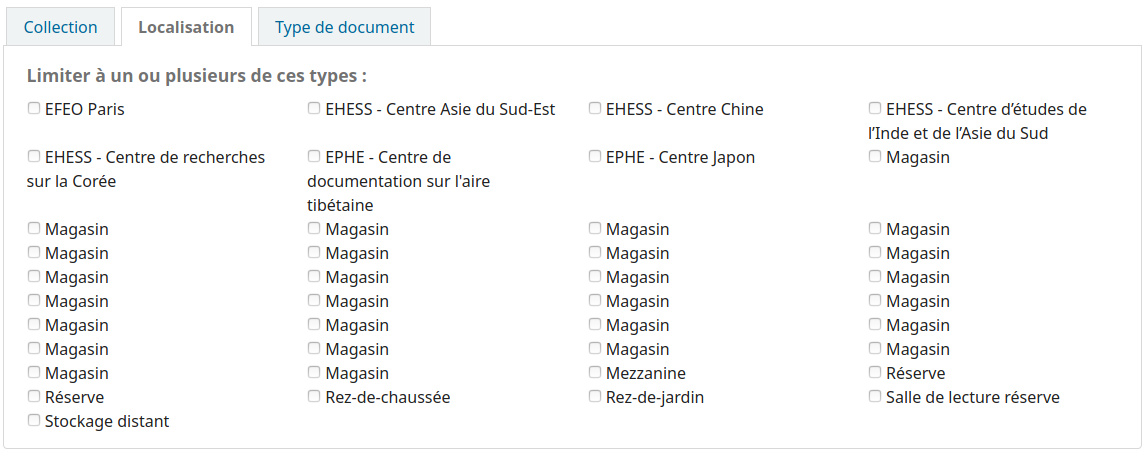Check EPHE Centre de documentation tibétaine box
The width and height of the screenshot is (1145, 468).
point(314,157)
